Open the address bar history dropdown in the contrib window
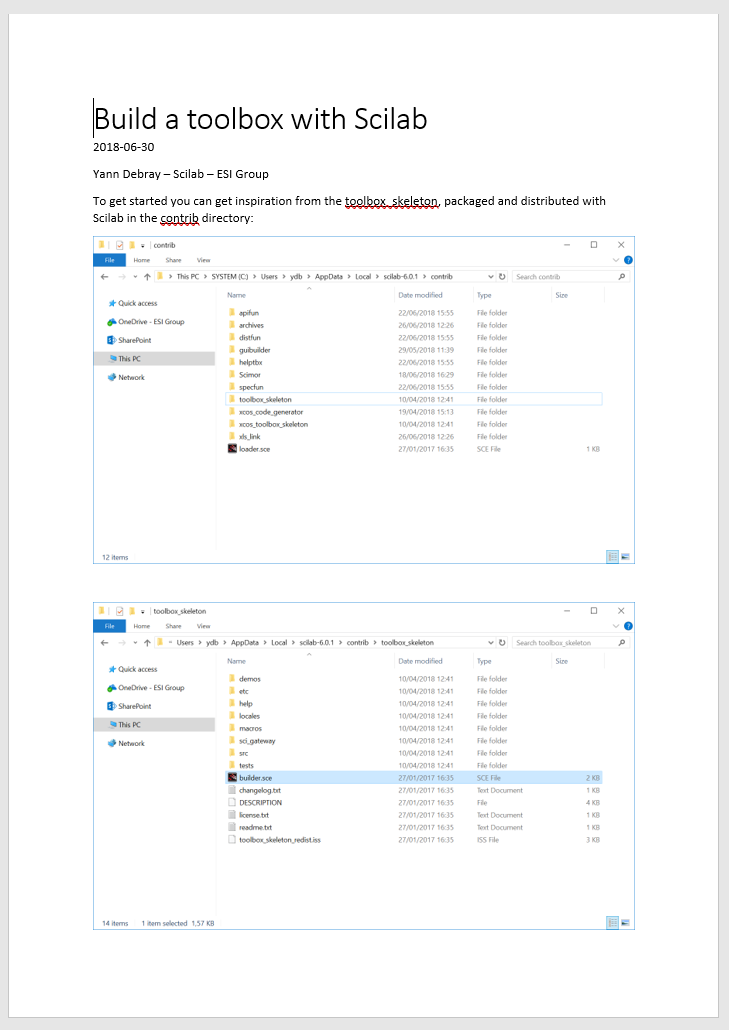Screen dimensions: 729x1030 click(x=490, y=277)
